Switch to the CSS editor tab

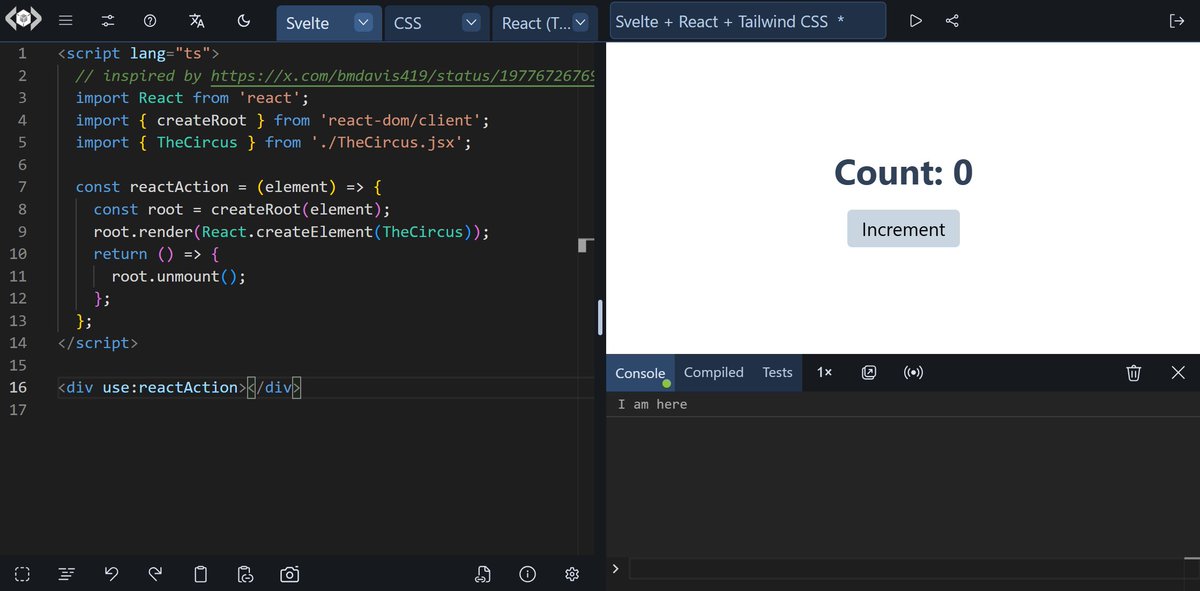[x=408, y=23]
